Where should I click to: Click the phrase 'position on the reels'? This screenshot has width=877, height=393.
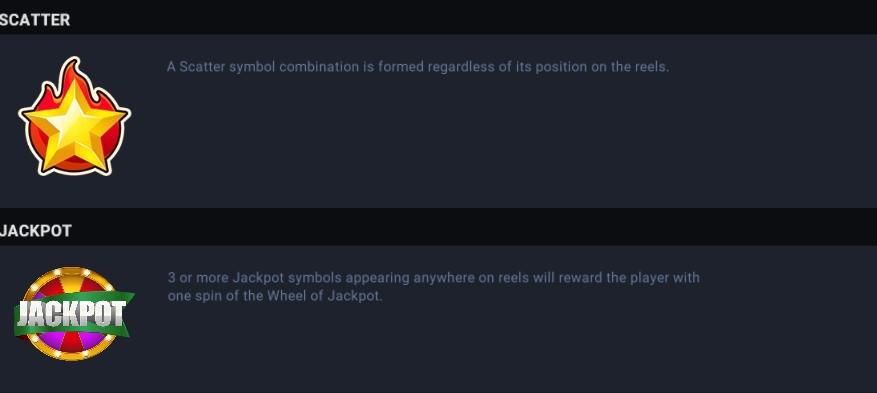tap(601, 67)
